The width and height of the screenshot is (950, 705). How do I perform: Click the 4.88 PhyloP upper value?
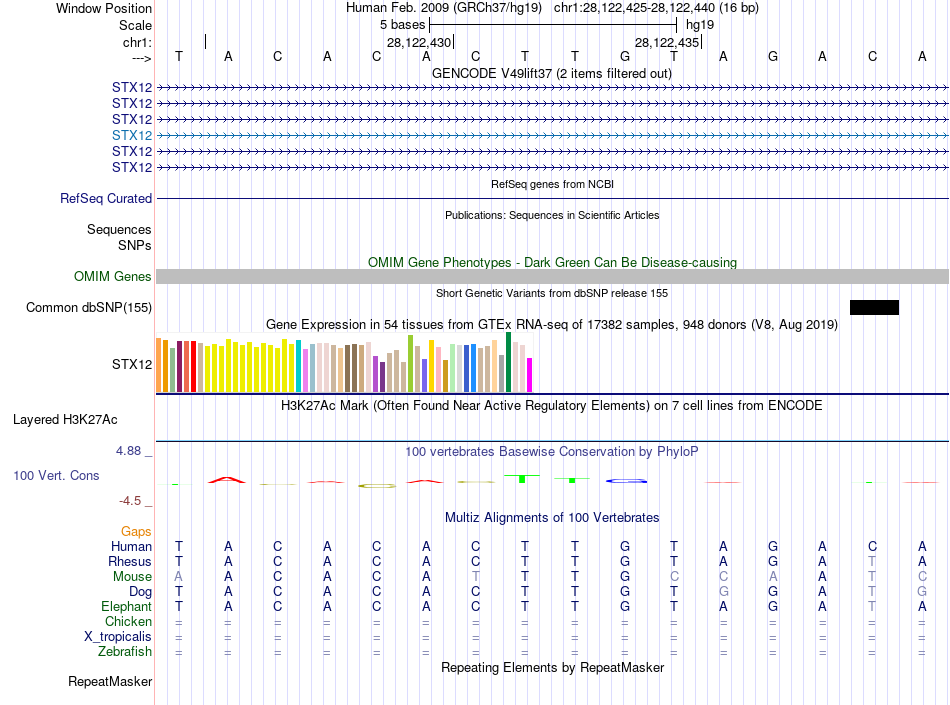coord(128,451)
